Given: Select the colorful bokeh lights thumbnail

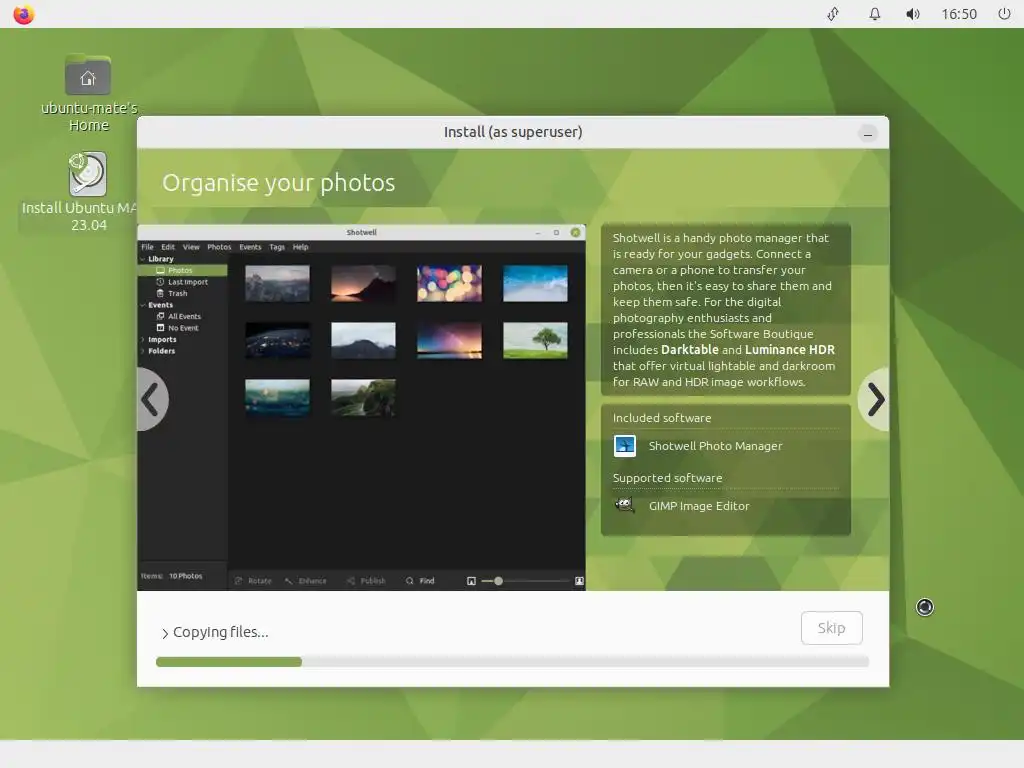Looking at the screenshot, I should pyautogui.click(x=449, y=283).
